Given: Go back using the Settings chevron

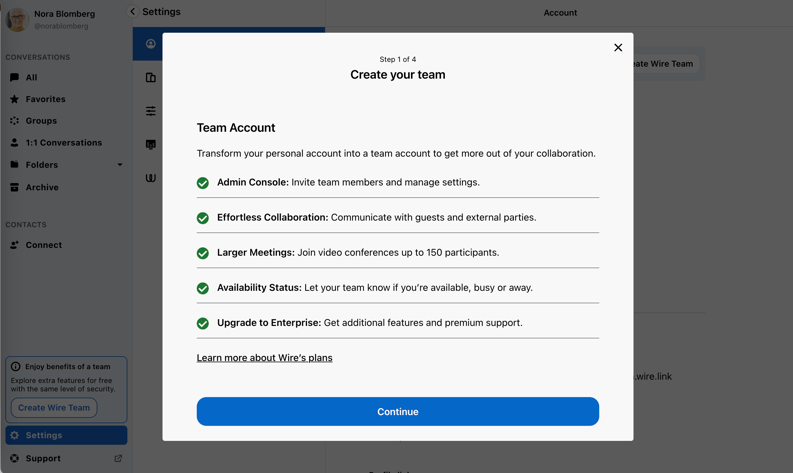Looking at the screenshot, I should pyautogui.click(x=132, y=12).
